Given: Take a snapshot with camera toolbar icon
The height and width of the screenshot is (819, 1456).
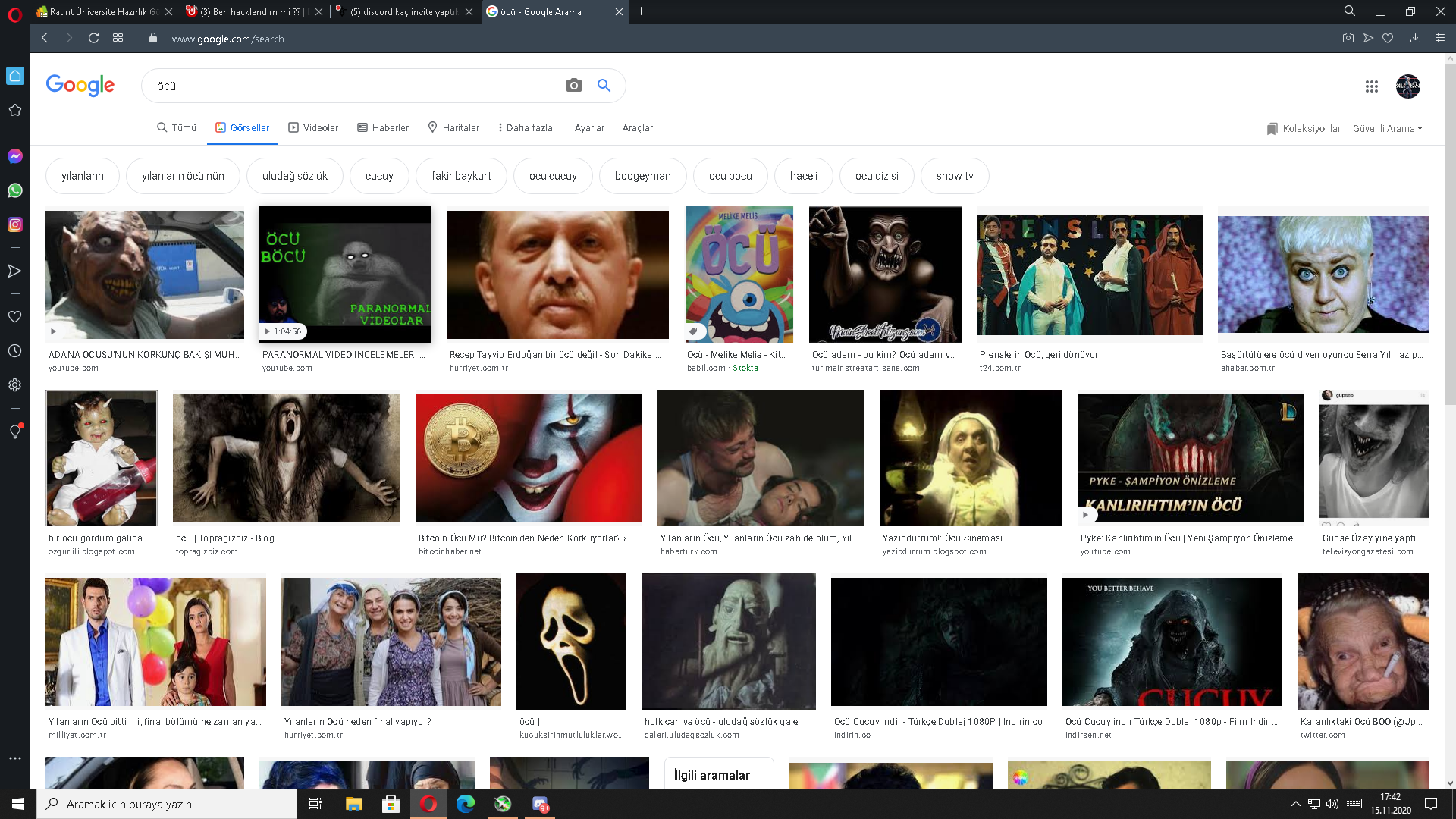Looking at the screenshot, I should pyautogui.click(x=1348, y=38).
